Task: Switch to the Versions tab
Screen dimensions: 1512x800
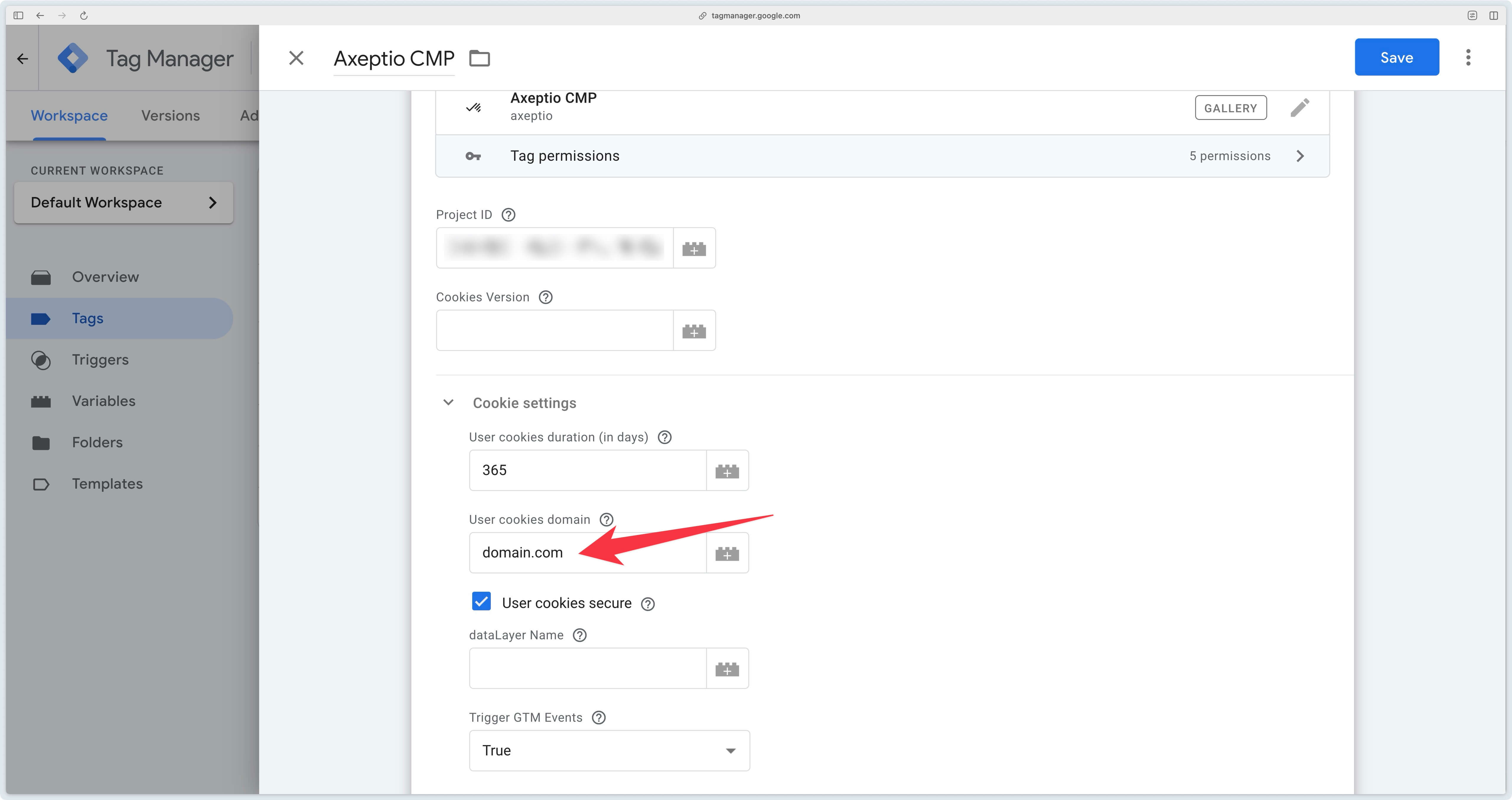Action: 170,116
